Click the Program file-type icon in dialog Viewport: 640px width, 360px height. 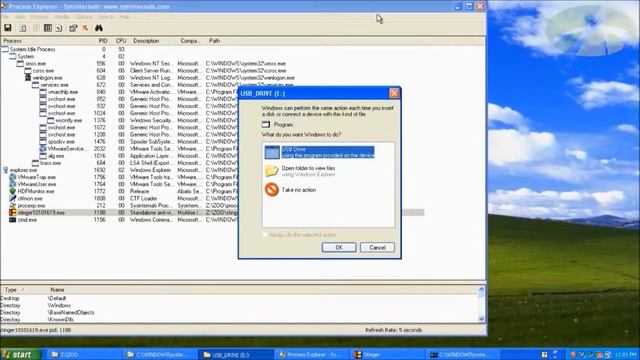[266, 124]
